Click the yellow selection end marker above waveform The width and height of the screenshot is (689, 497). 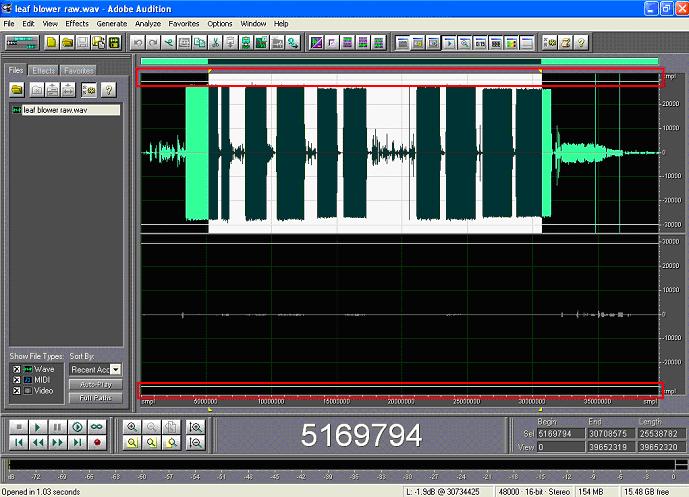pos(540,70)
